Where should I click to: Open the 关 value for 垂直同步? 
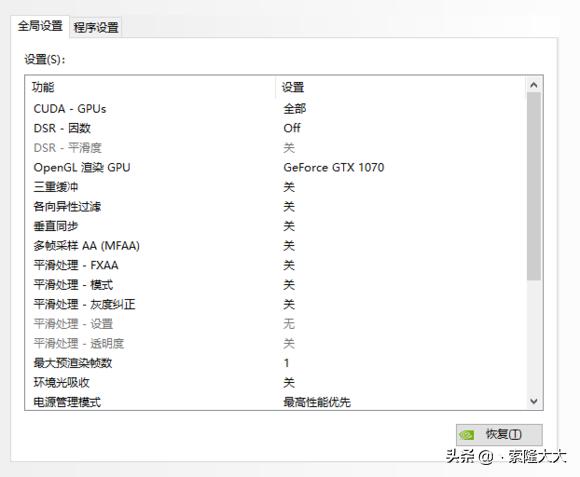[x=289, y=226]
